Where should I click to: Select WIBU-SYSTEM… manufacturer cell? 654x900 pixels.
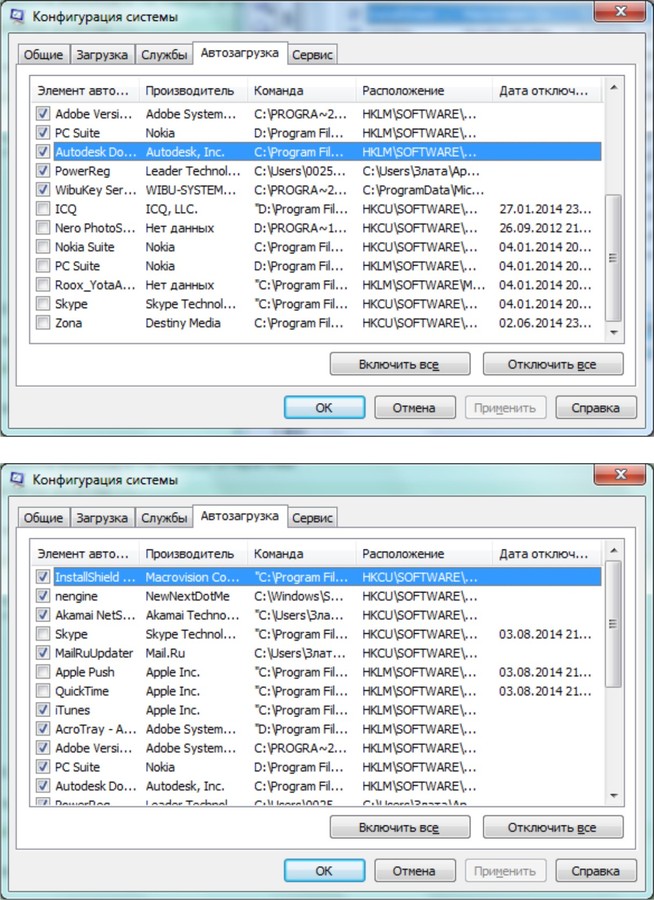coord(191,190)
